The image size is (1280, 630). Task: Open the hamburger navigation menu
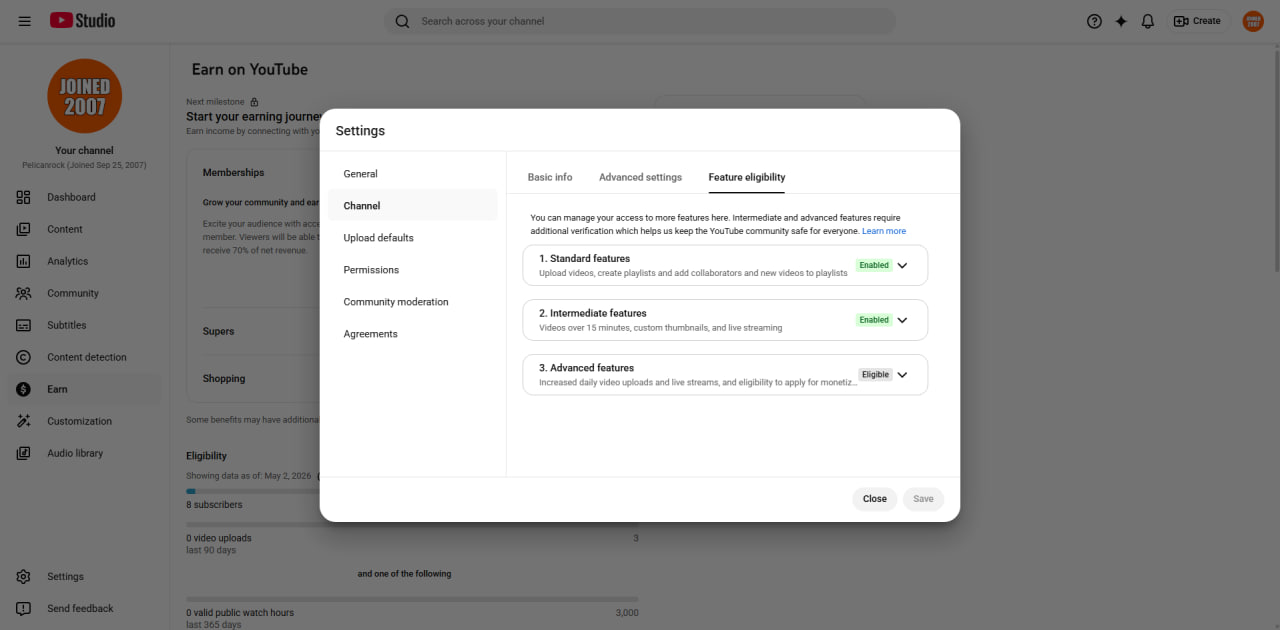(x=24, y=21)
